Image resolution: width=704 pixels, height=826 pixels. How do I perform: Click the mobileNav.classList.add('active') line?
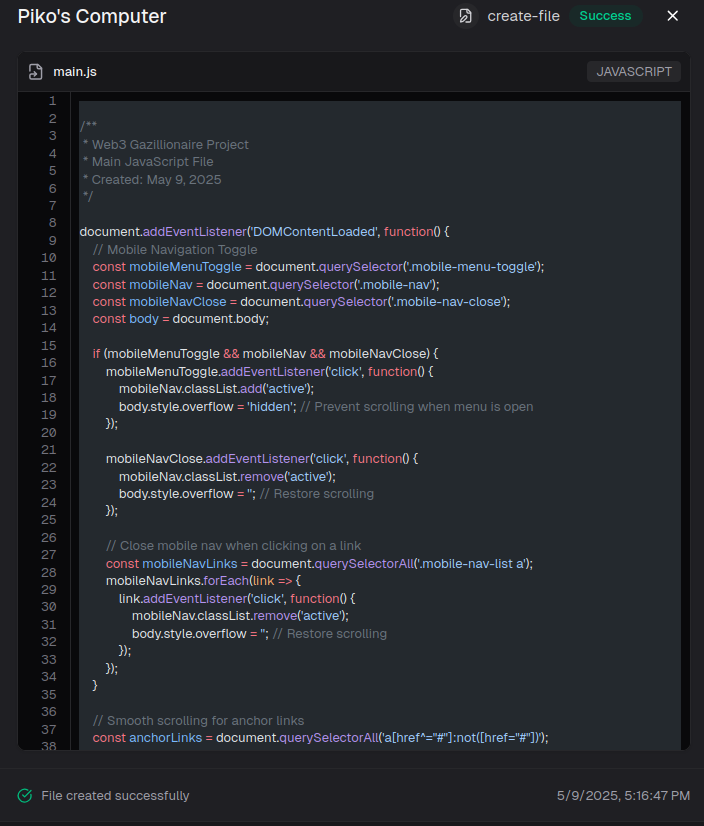[216, 389]
